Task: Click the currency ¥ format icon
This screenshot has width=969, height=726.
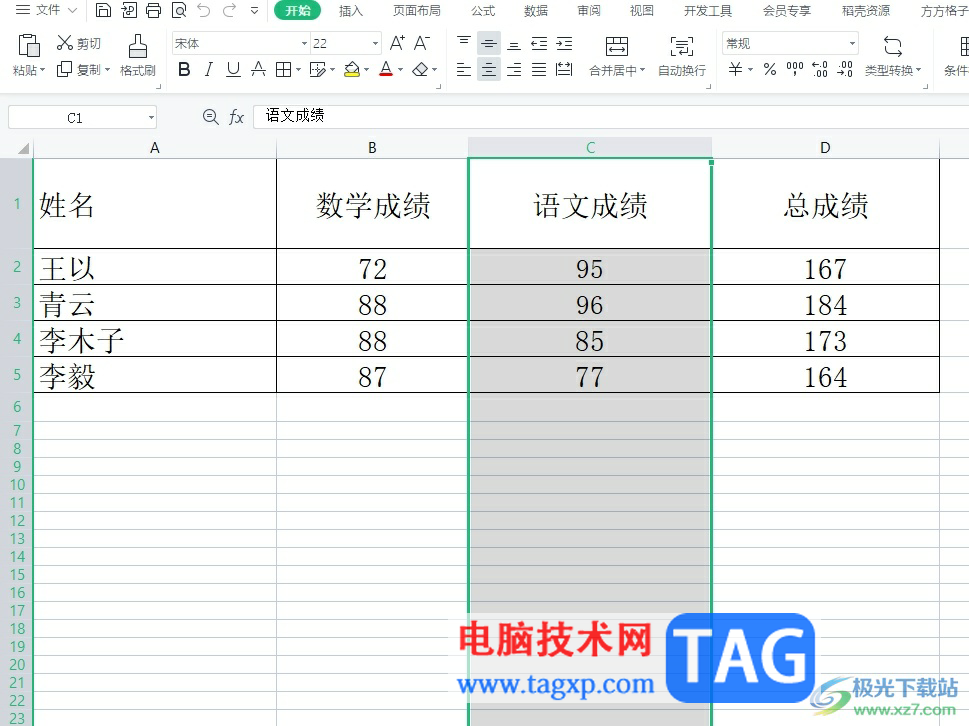Action: click(735, 69)
